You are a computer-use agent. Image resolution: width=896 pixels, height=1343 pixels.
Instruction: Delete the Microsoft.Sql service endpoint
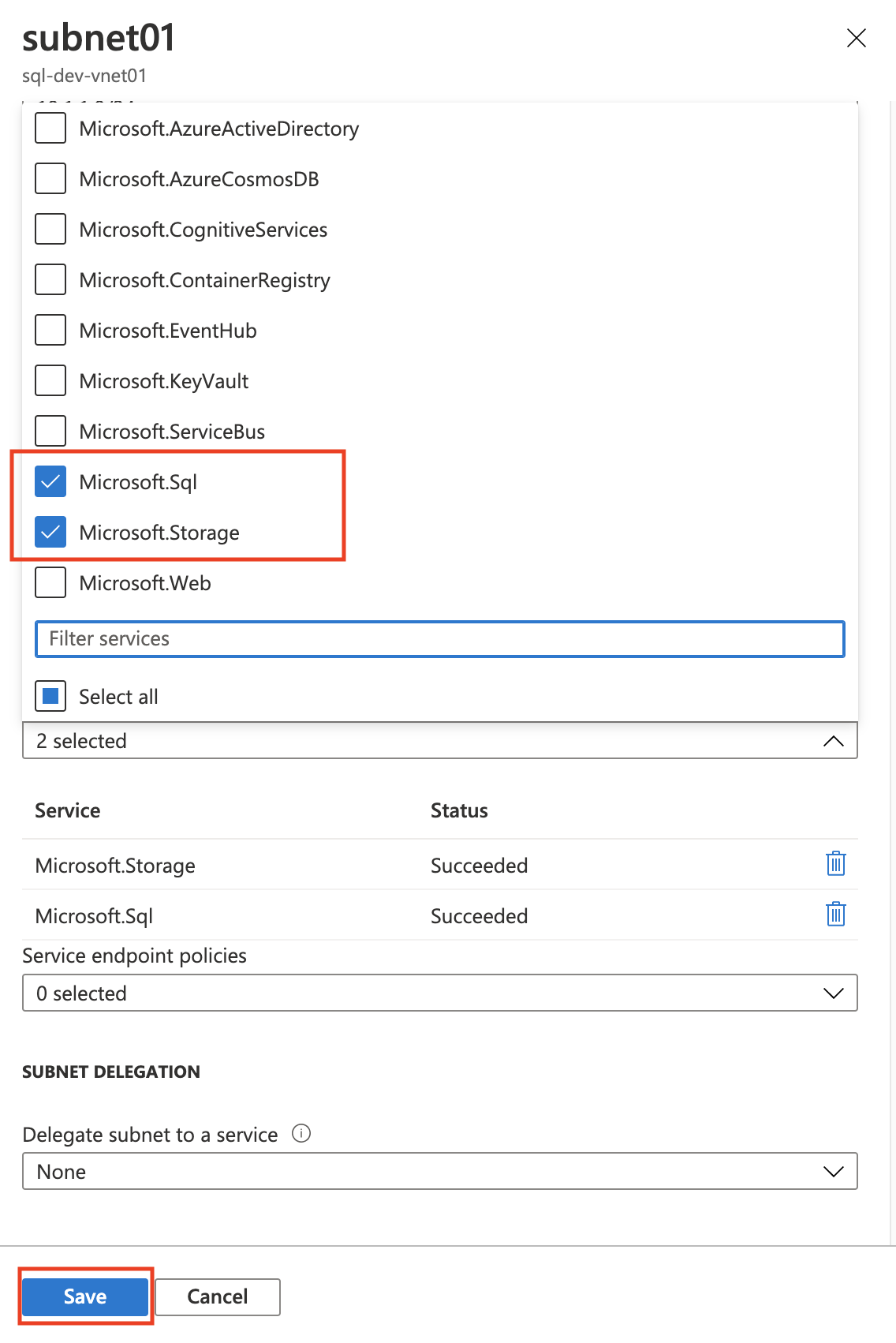[x=835, y=915]
